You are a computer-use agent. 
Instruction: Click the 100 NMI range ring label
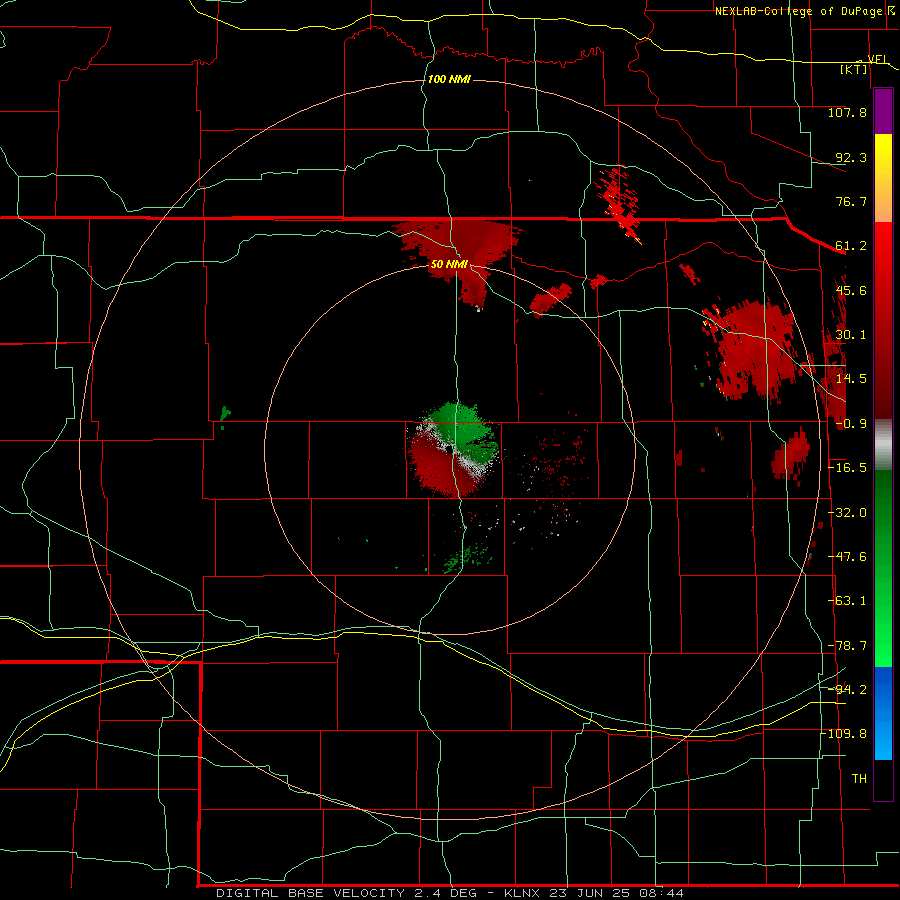(x=449, y=79)
